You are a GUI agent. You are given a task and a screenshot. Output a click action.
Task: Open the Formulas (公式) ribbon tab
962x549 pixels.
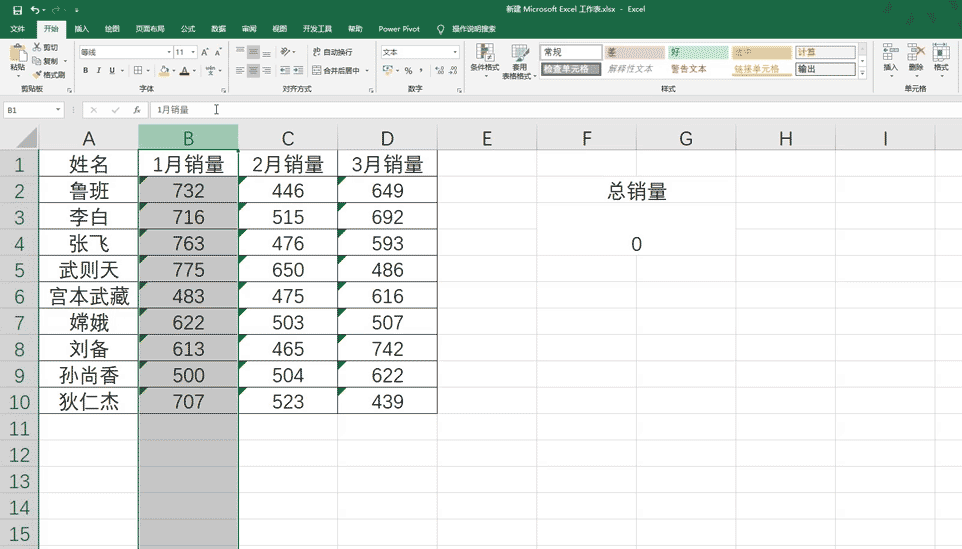188,29
